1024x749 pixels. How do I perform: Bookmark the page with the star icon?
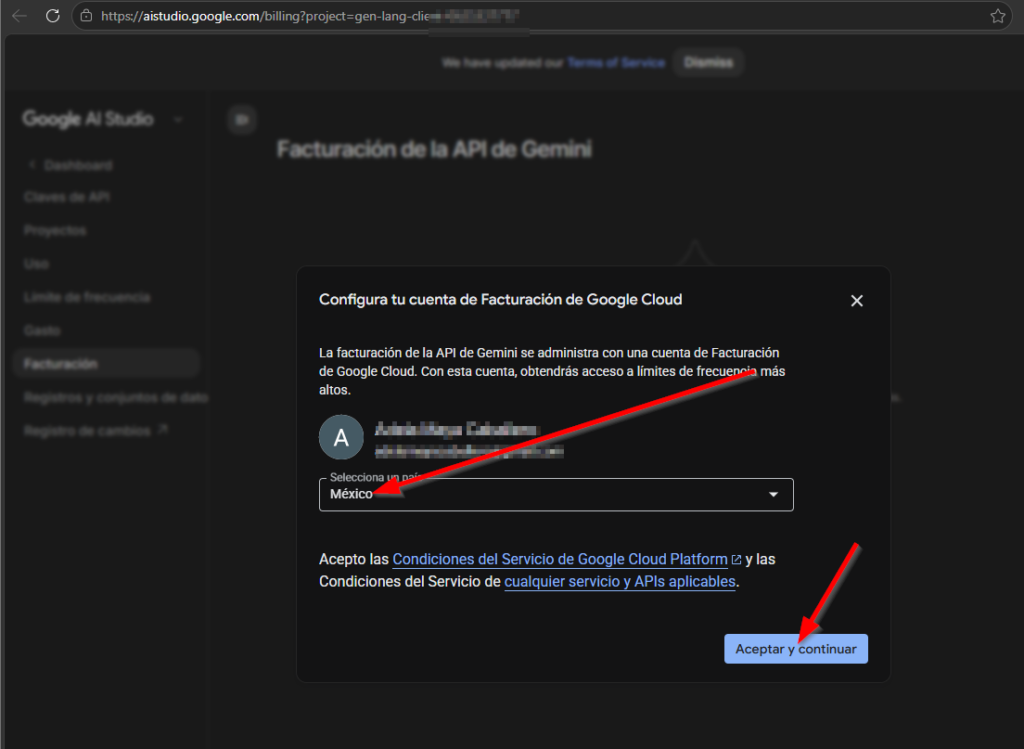coord(997,16)
